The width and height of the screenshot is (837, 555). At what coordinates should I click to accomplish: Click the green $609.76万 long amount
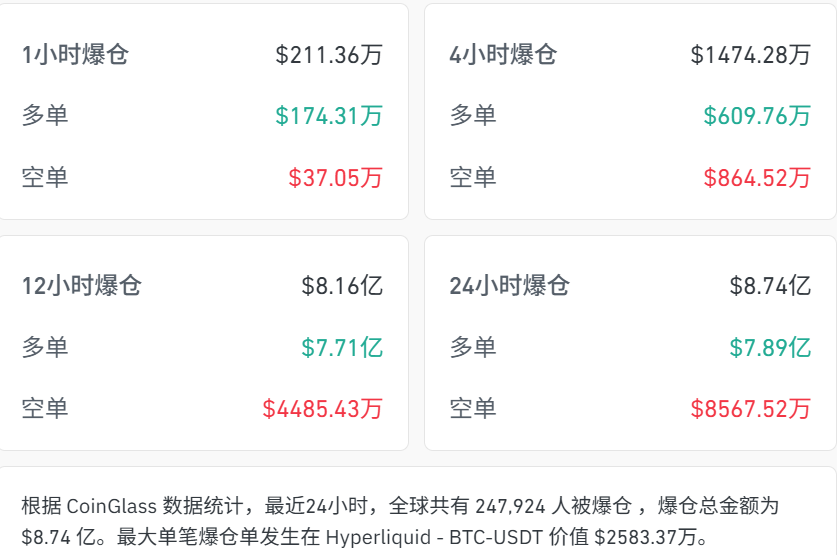(x=757, y=116)
